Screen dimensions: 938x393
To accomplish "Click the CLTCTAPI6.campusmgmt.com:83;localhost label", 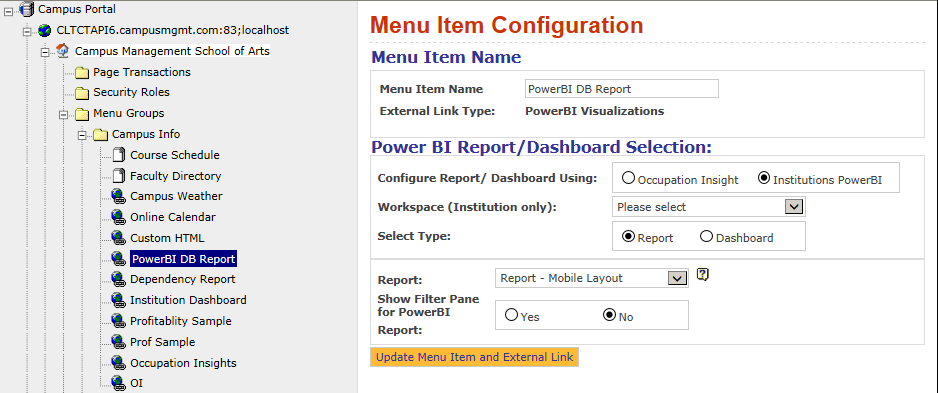I will tap(173, 30).
